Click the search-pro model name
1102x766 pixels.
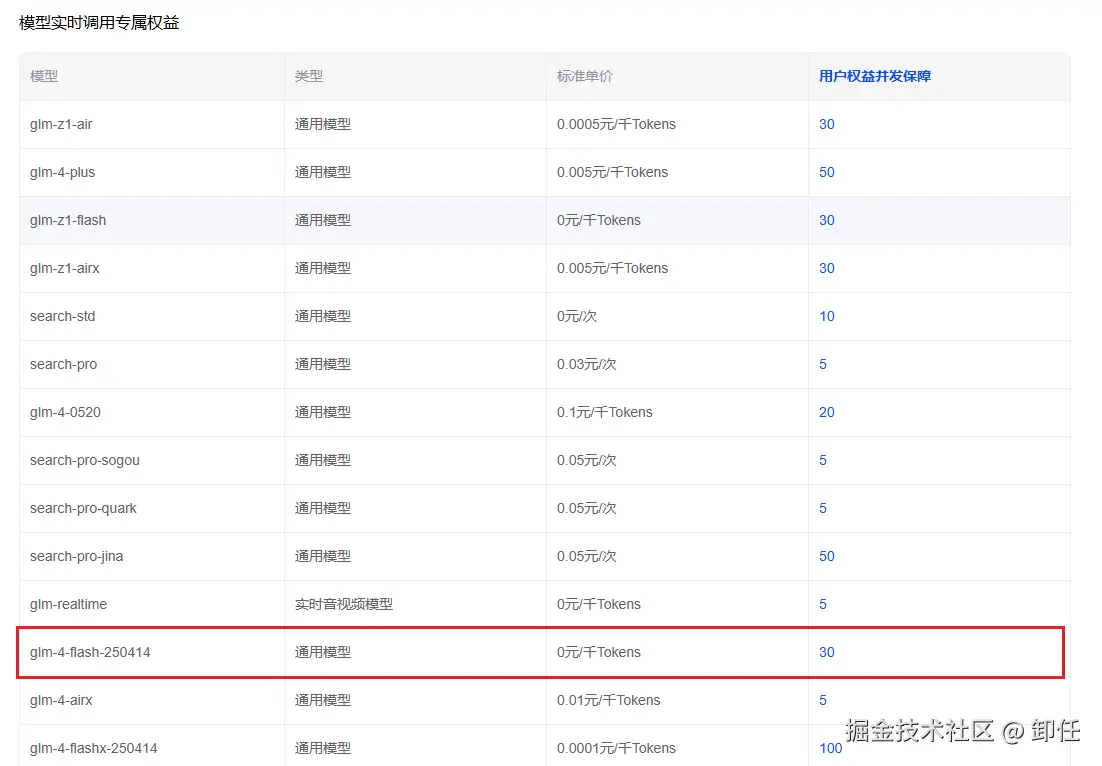coord(63,364)
